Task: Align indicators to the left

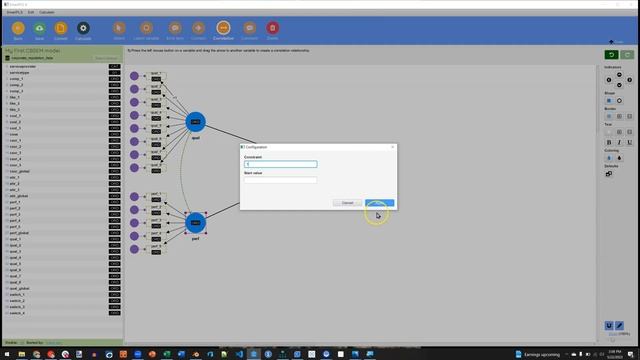Action: click(609, 80)
